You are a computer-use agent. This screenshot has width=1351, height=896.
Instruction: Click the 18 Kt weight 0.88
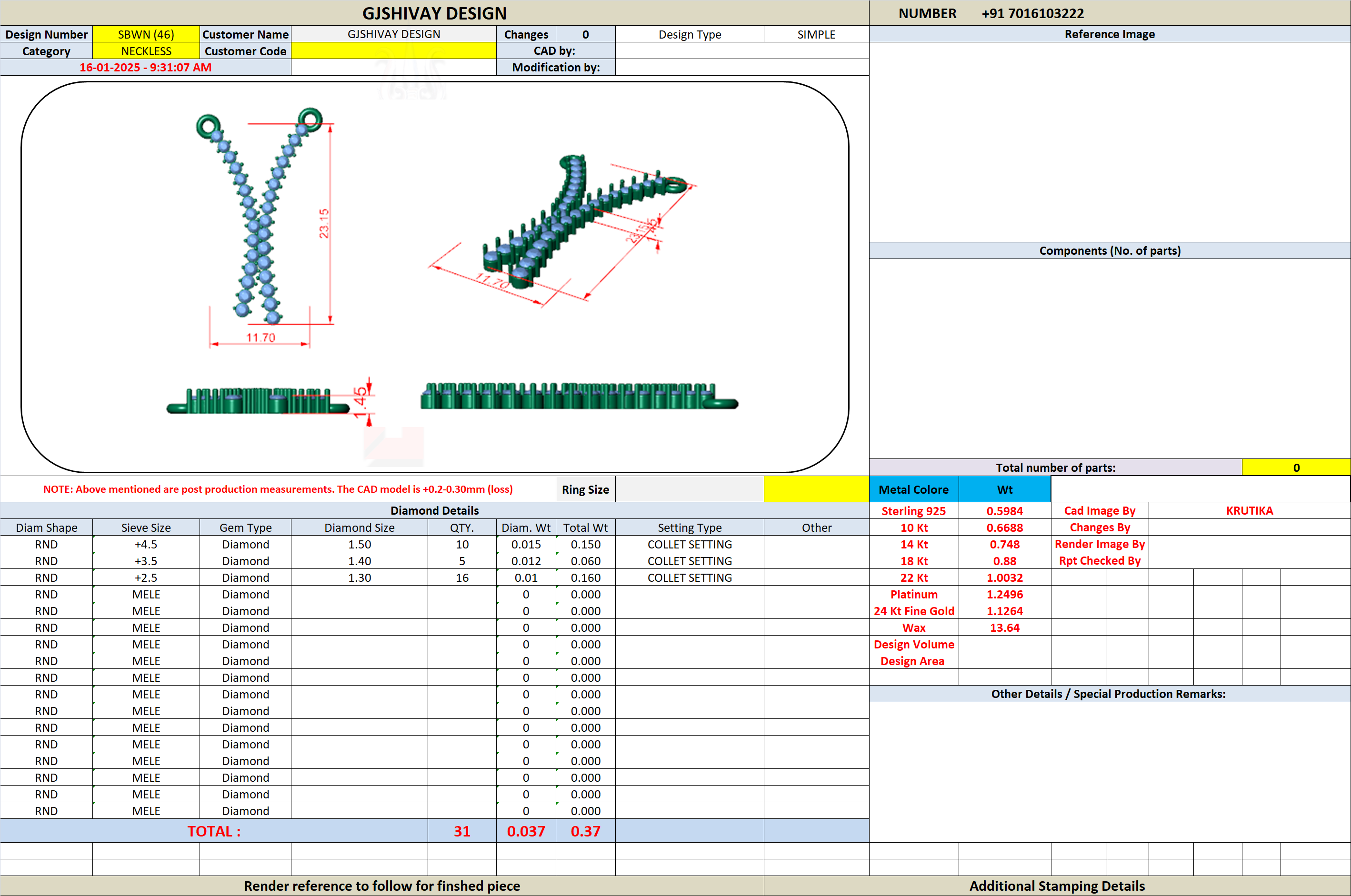point(1005,560)
